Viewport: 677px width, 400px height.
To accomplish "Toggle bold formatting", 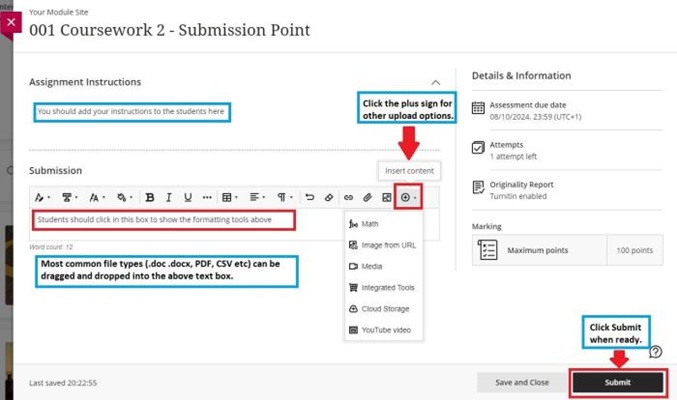I will (150, 197).
